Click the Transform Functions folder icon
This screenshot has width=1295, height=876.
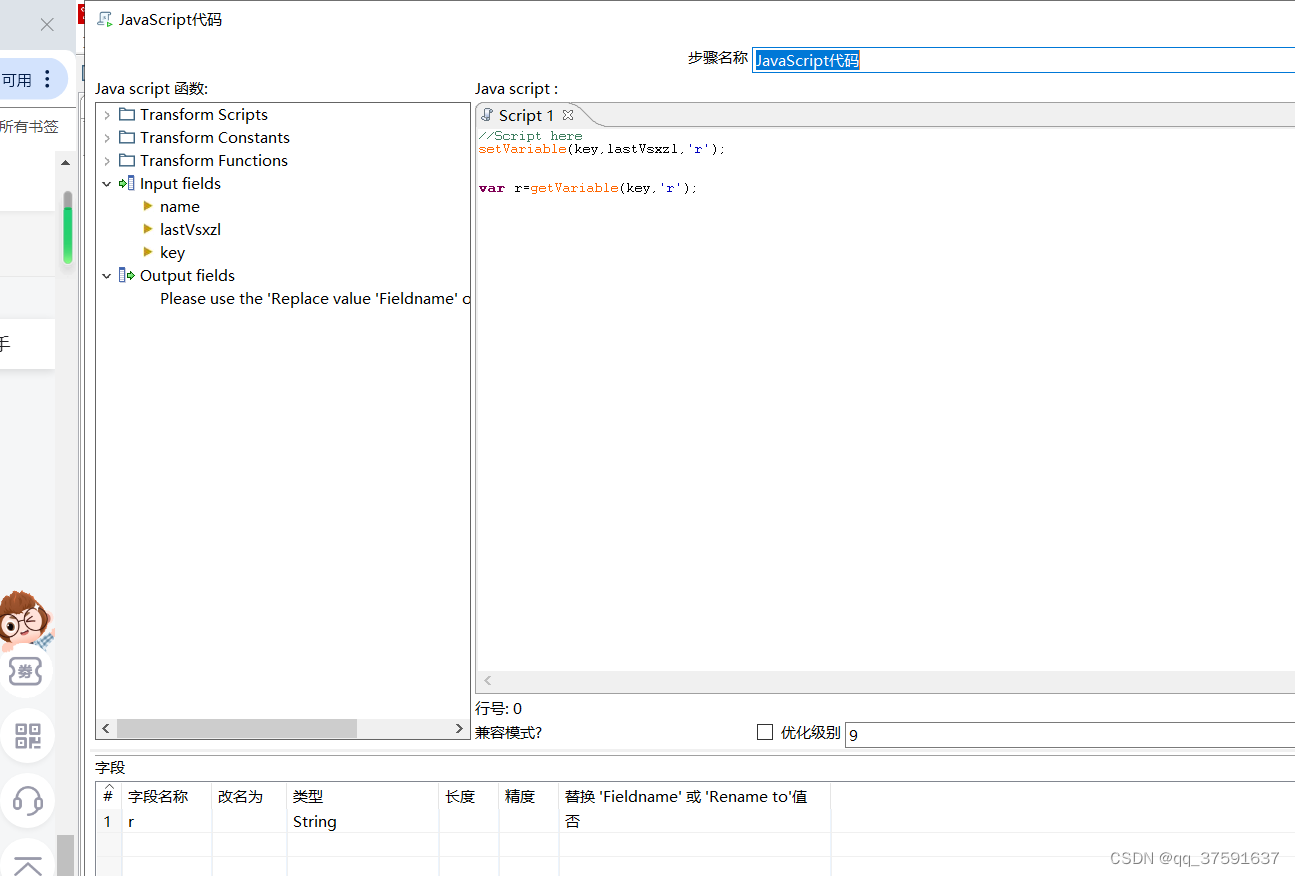click(x=127, y=160)
